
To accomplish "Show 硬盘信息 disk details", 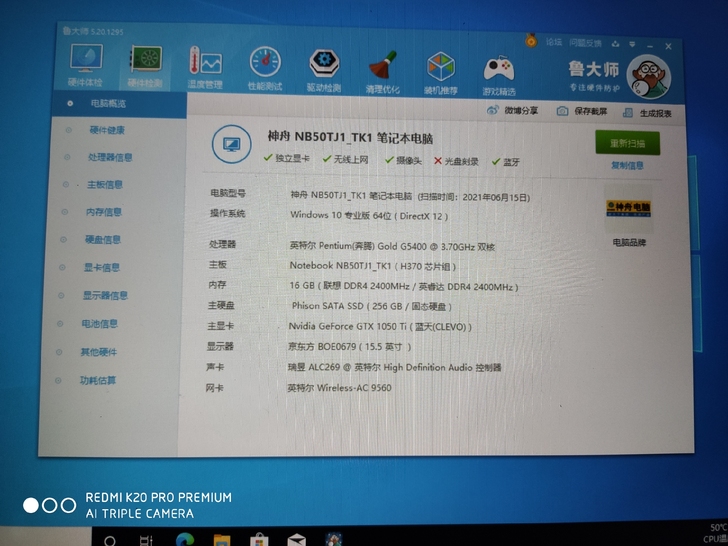I will [x=103, y=240].
